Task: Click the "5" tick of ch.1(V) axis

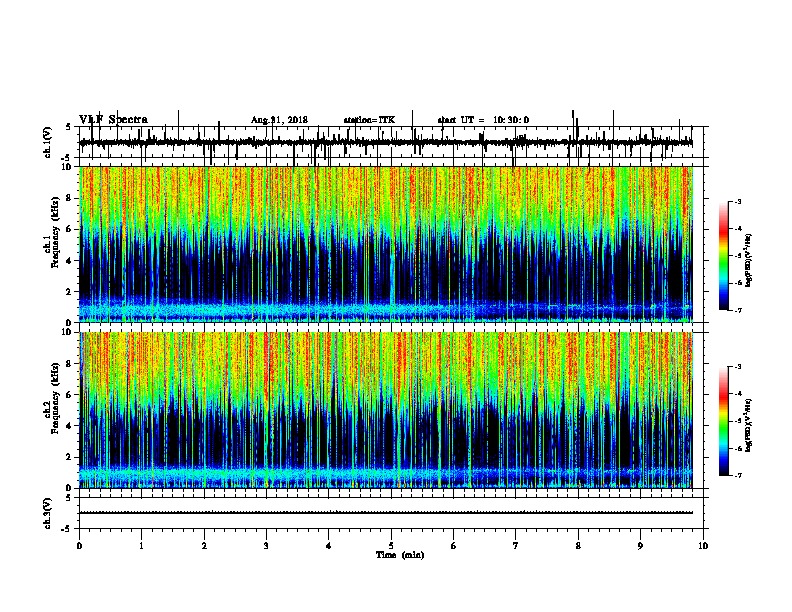Action: tap(69, 127)
